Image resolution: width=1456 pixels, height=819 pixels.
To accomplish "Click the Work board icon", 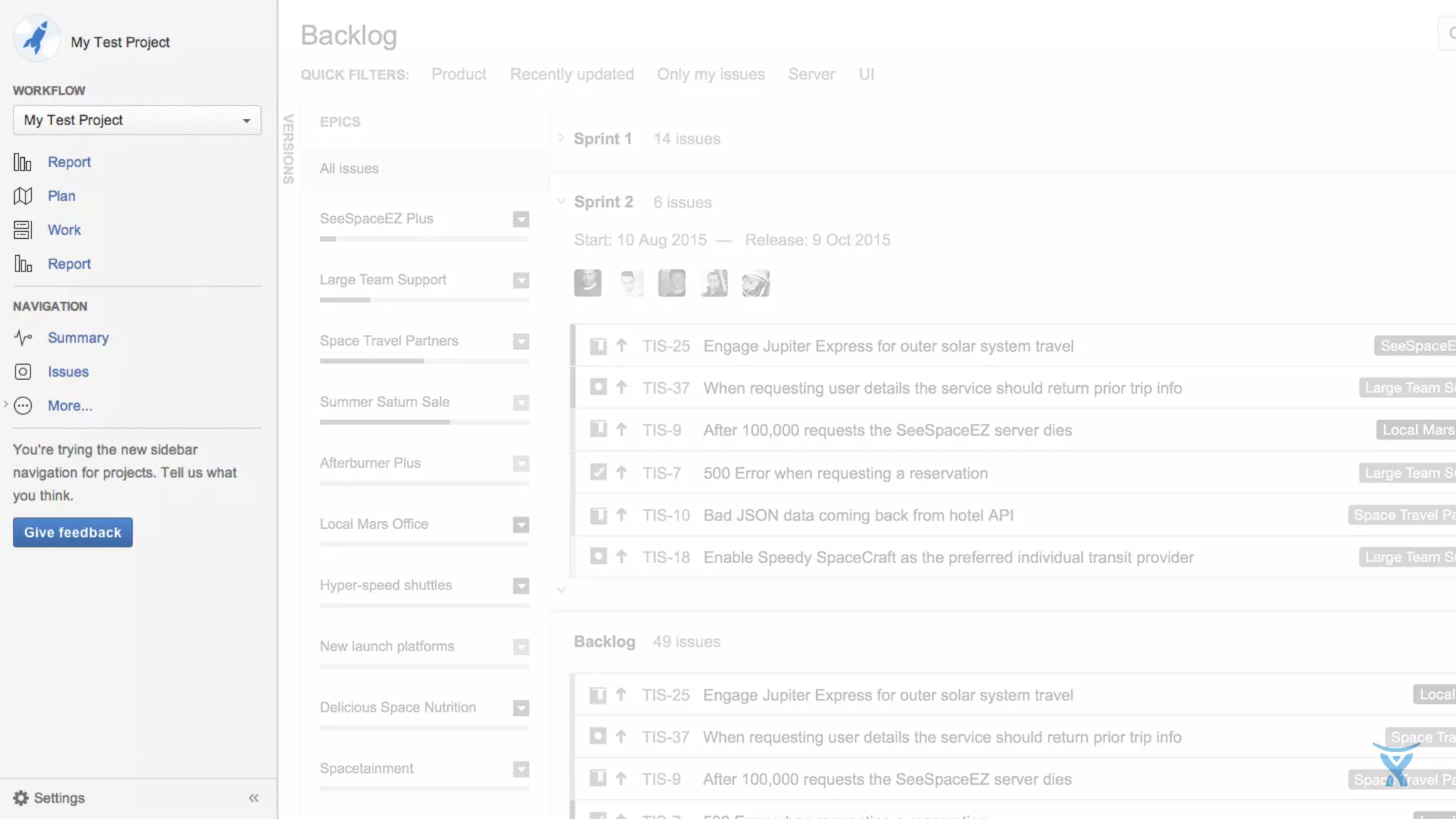I will [23, 230].
